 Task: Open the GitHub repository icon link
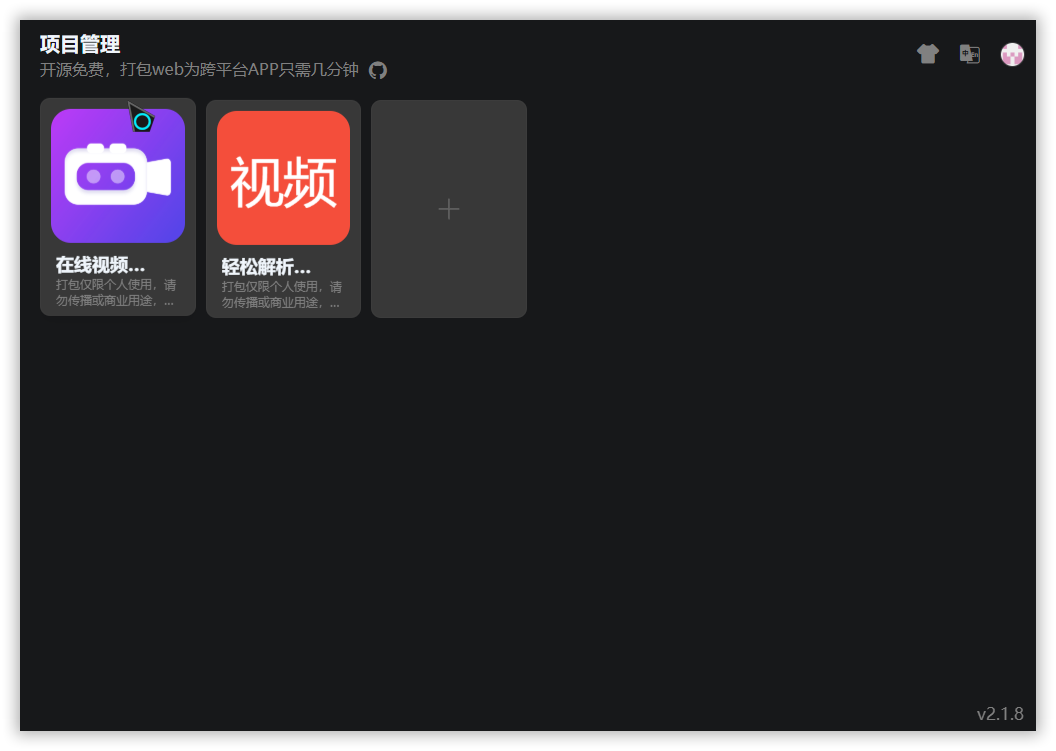(x=378, y=70)
